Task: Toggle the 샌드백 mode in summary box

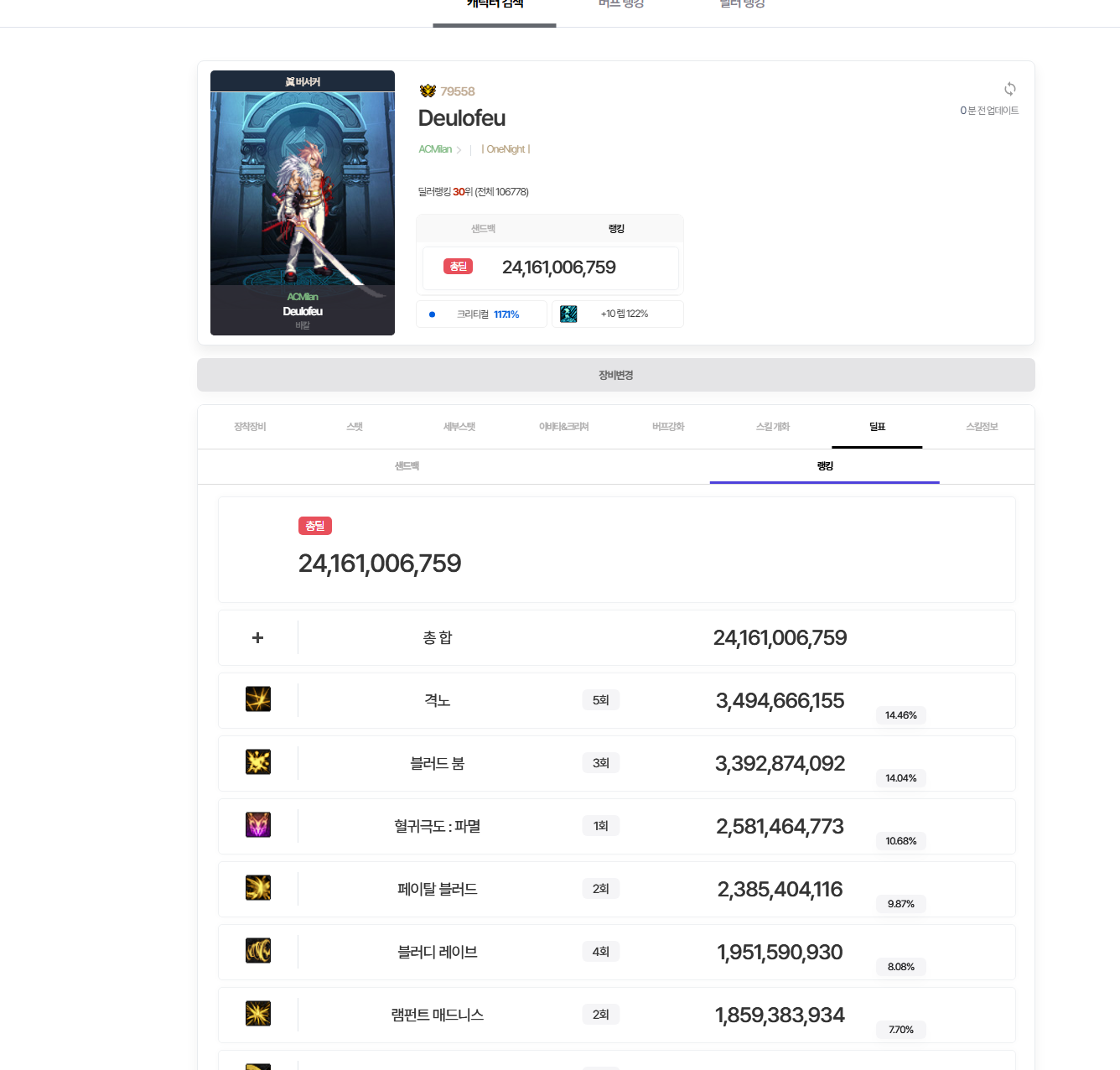Action: (483, 229)
